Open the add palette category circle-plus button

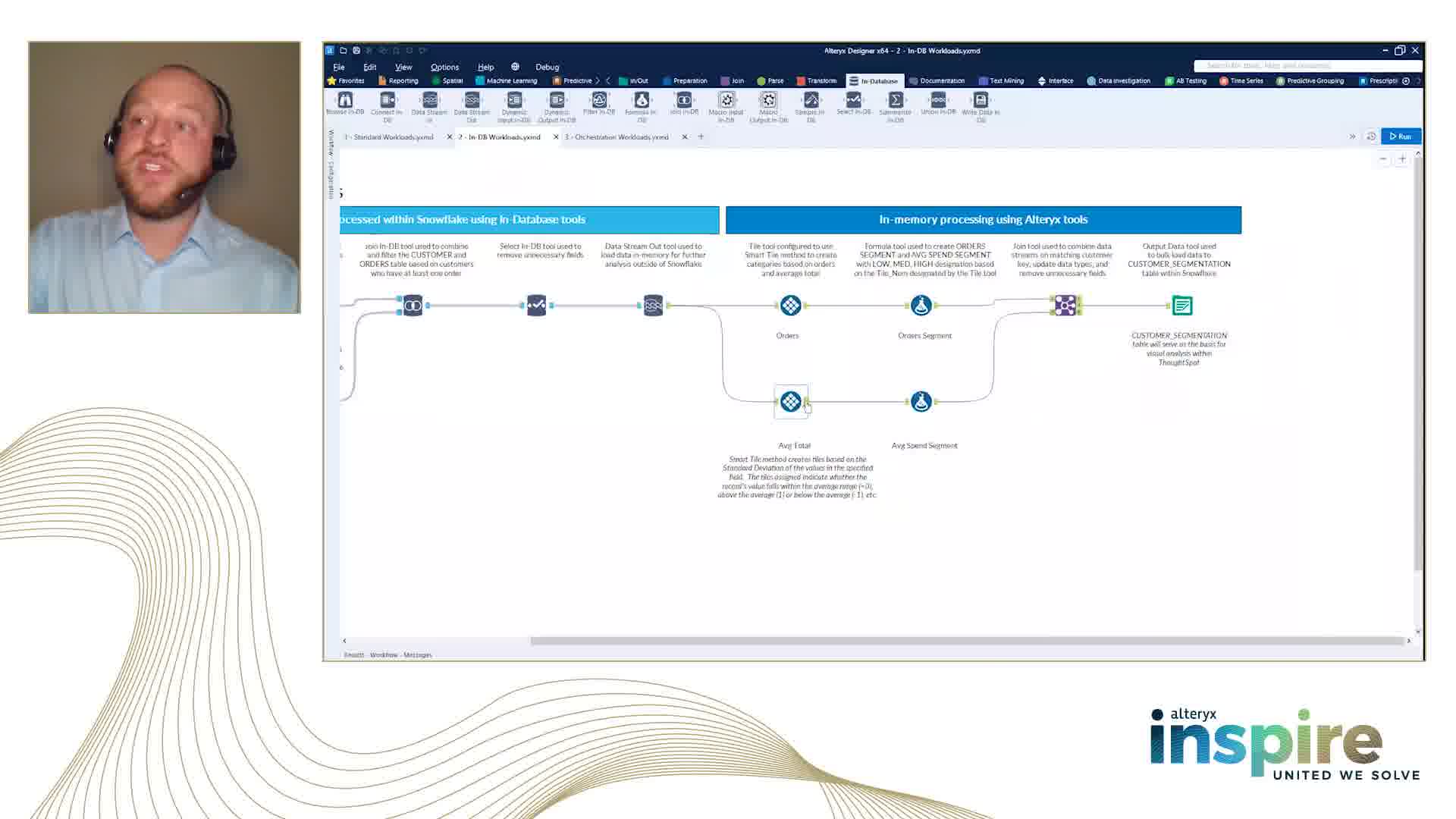(x=1406, y=80)
